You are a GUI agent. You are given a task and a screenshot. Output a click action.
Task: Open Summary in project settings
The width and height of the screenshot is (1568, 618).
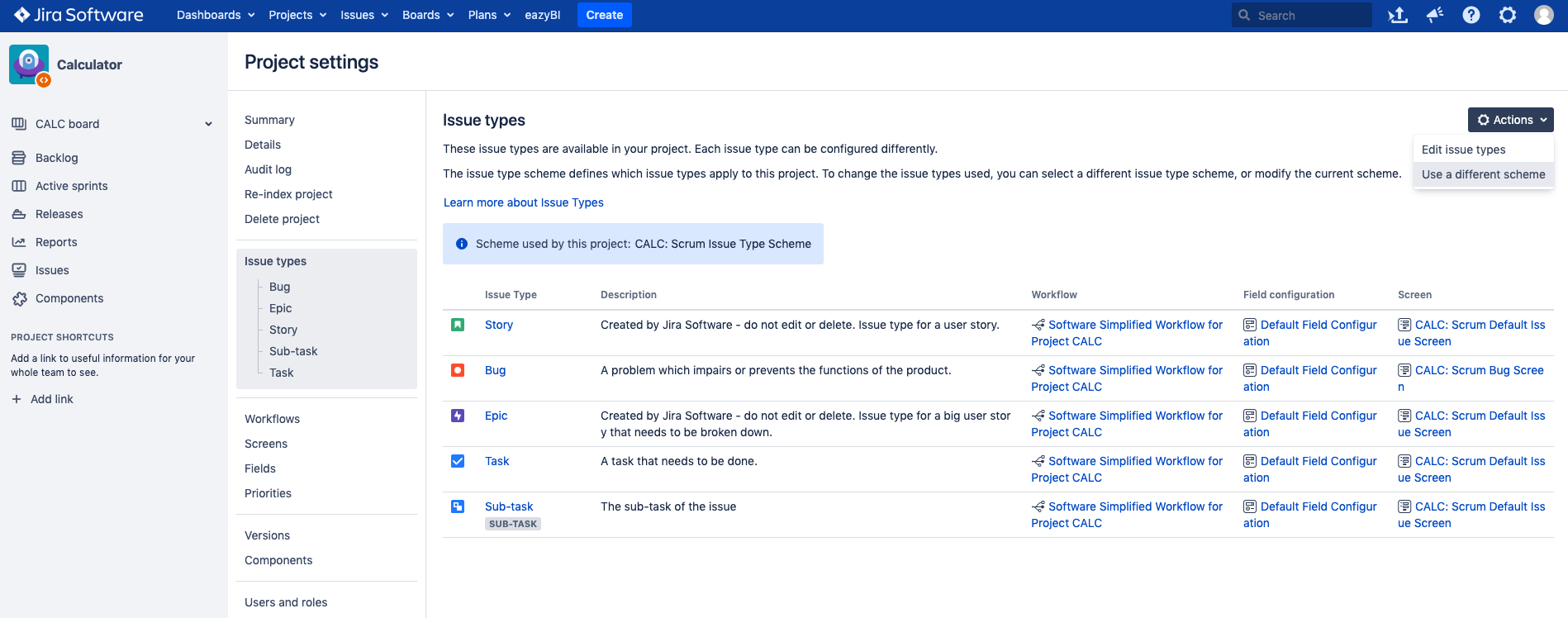pyautogui.click(x=269, y=120)
